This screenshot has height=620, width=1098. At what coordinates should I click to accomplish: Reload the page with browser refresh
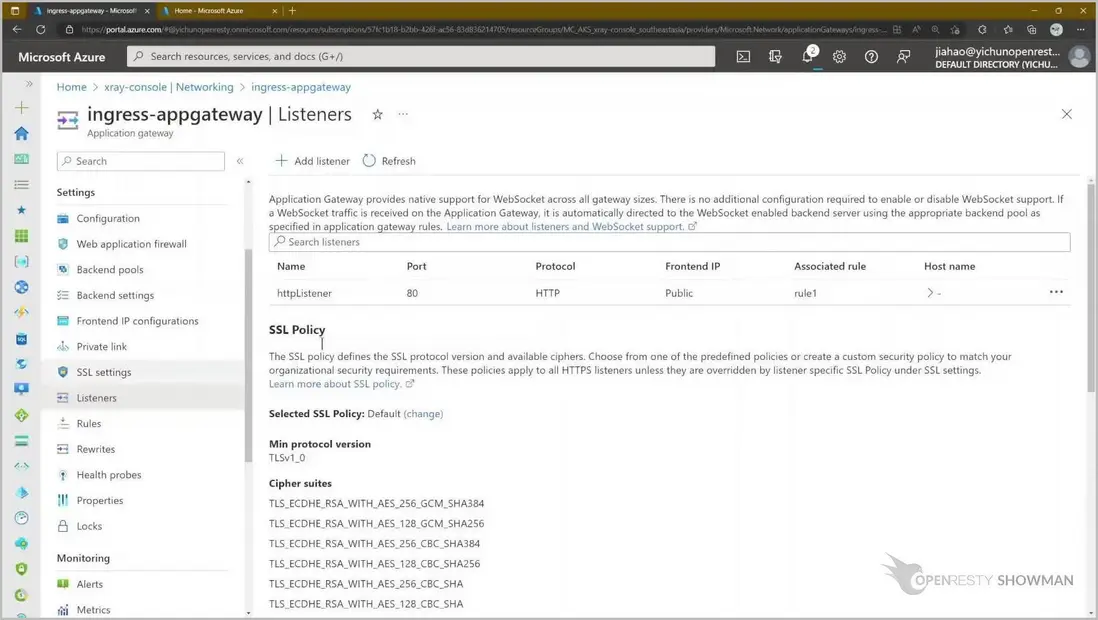tap(41, 29)
